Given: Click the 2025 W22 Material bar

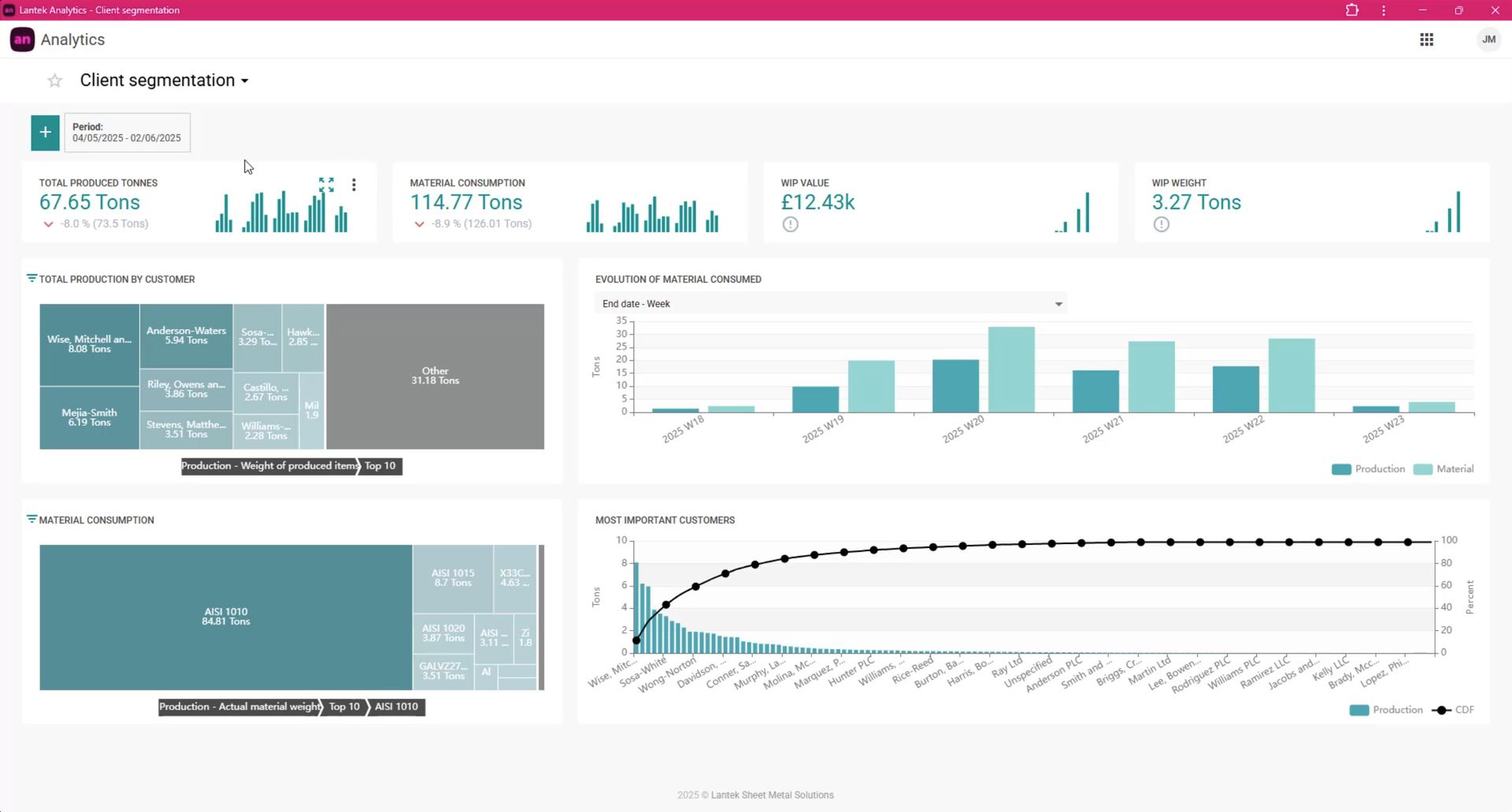Looking at the screenshot, I should [1291, 376].
